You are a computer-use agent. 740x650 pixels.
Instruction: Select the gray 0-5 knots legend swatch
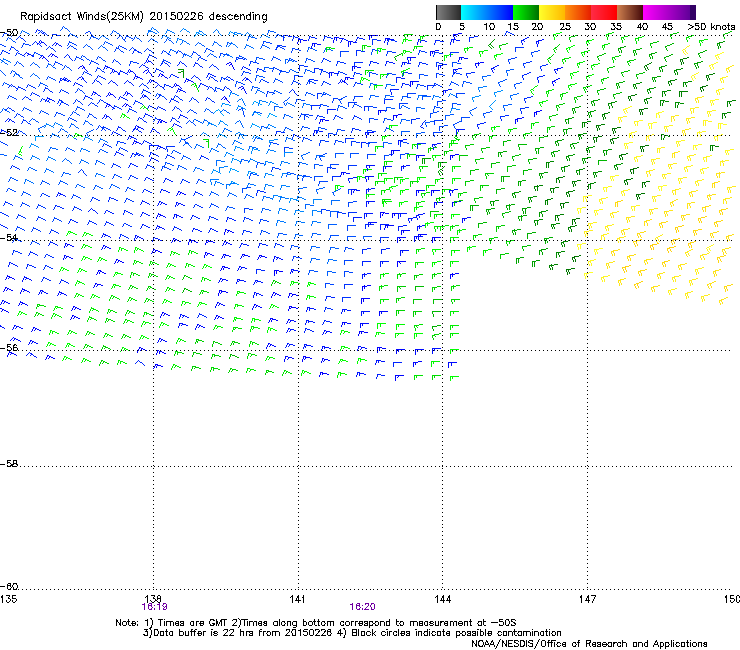click(448, 12)
